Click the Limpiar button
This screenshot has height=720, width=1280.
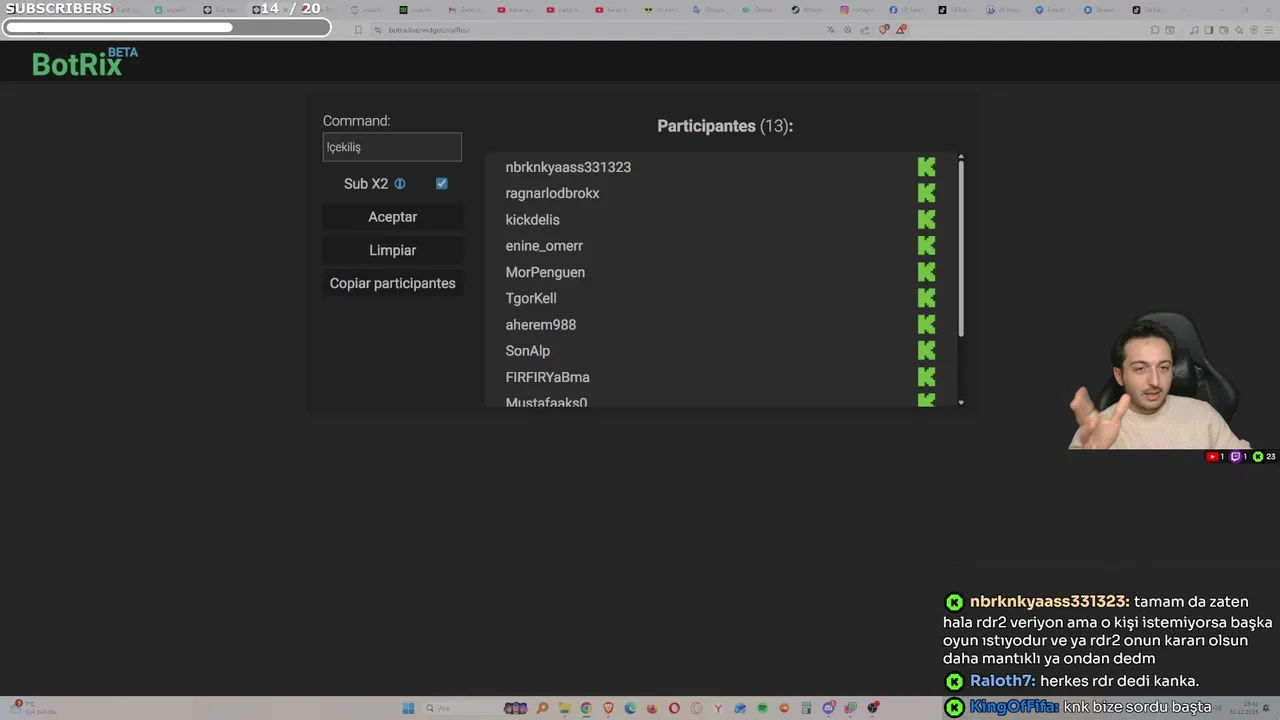click(392, 250)
